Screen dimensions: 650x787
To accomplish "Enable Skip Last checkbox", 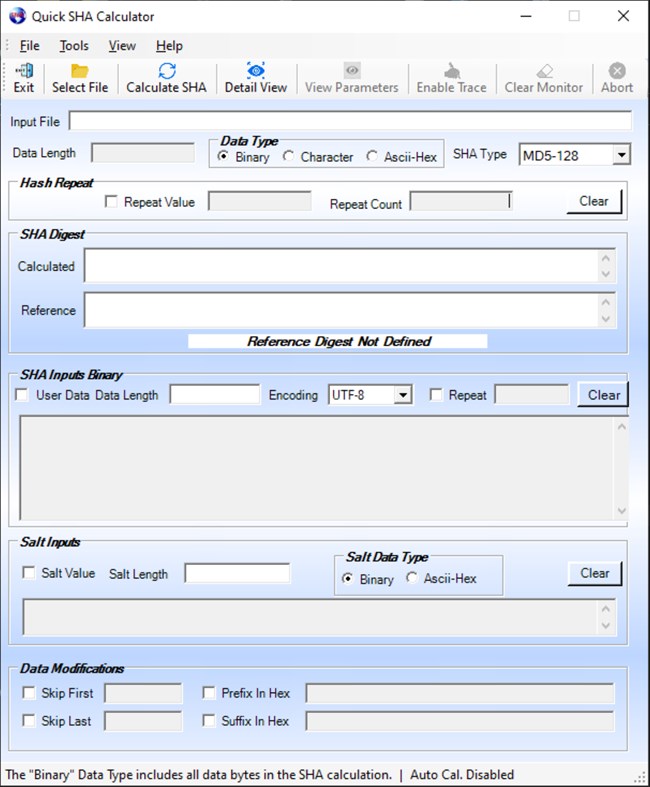I will [29, 721].
